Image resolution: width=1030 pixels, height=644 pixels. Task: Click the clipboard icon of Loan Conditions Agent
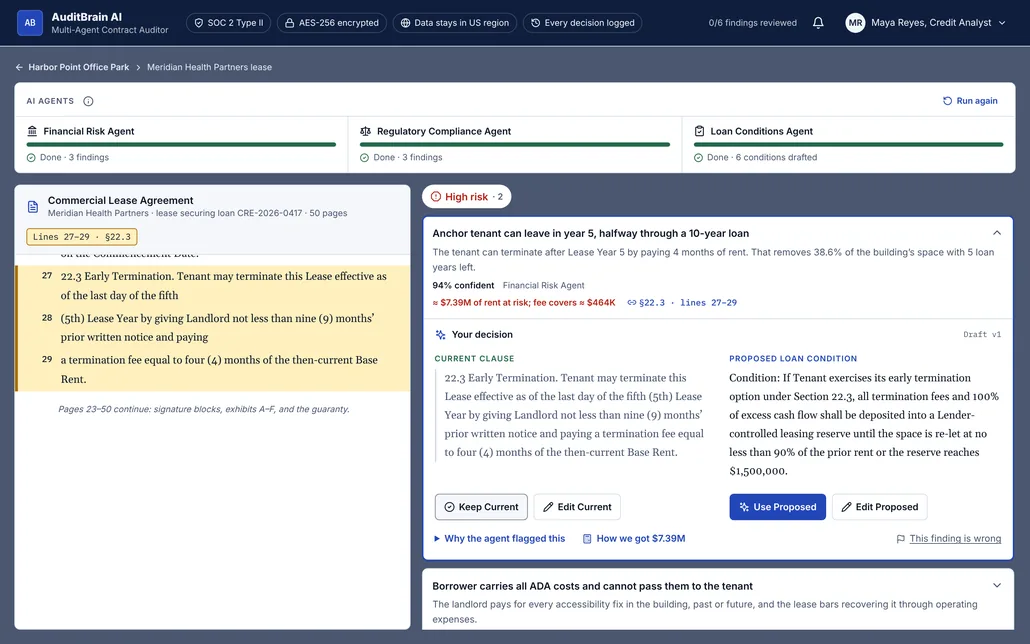coord(699,131)
